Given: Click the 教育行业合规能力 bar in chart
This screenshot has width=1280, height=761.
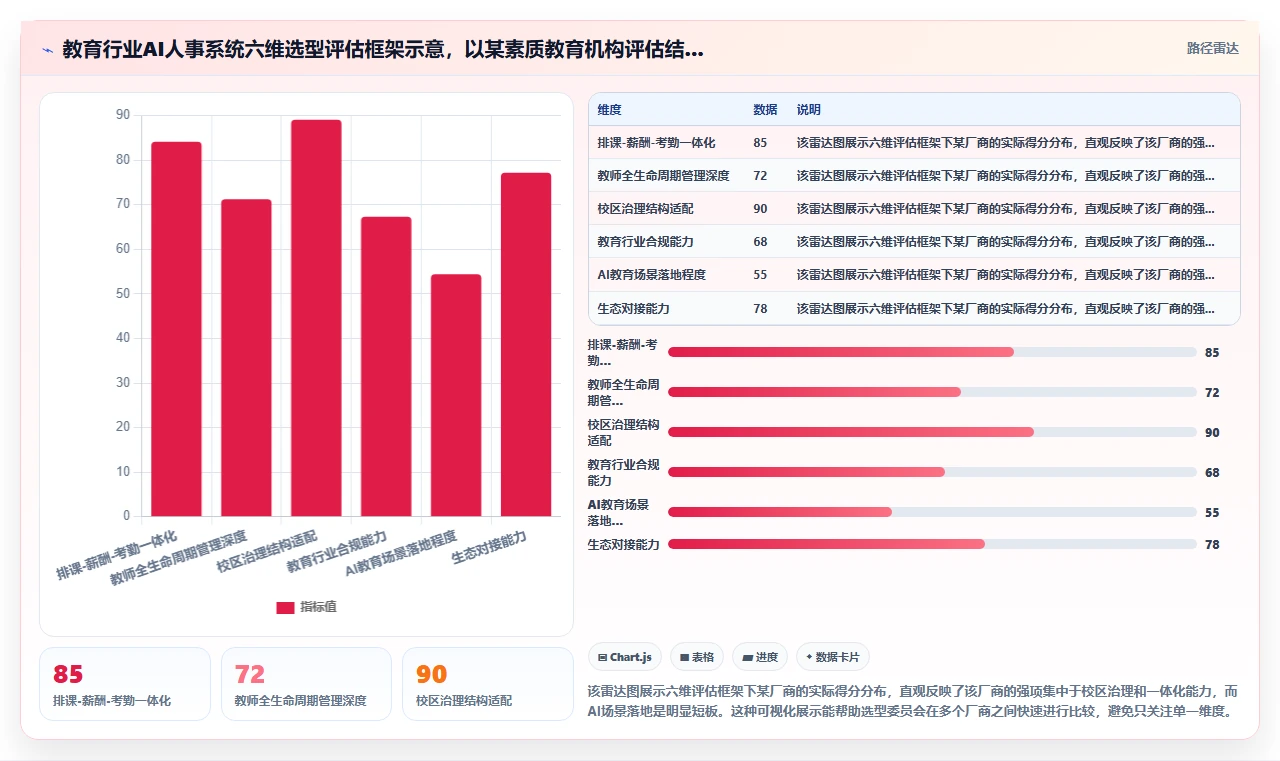Looking at the screenshot, I should 386,367.
